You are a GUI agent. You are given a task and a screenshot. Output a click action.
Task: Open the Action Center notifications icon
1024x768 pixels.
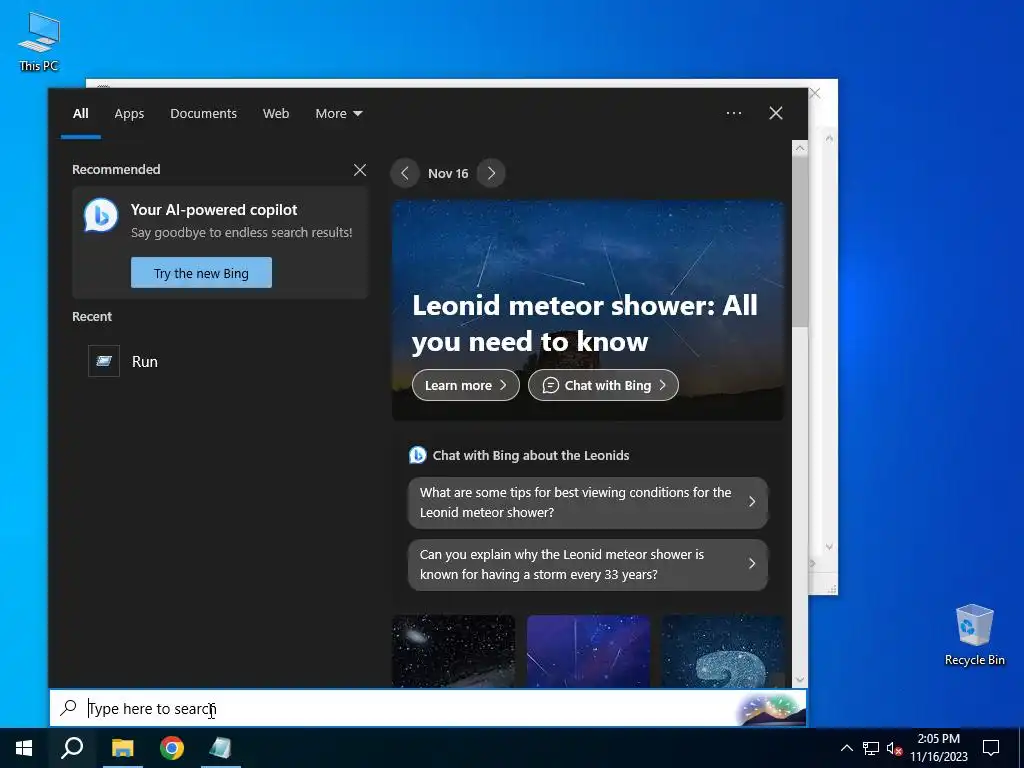[991, 748]
